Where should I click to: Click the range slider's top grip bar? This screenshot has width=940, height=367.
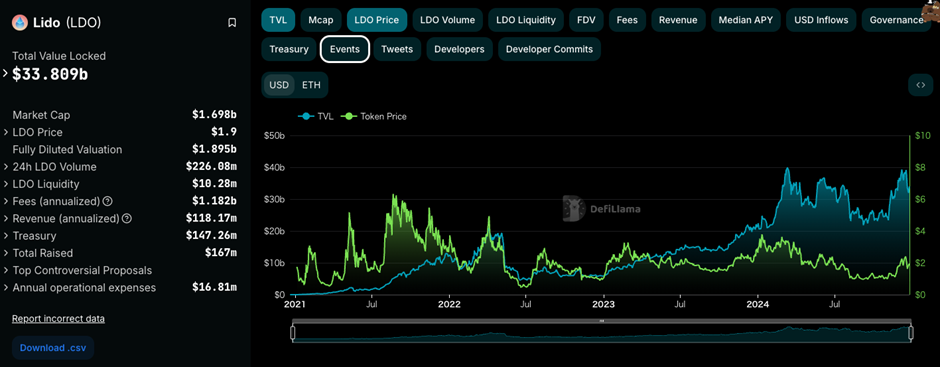602,321
